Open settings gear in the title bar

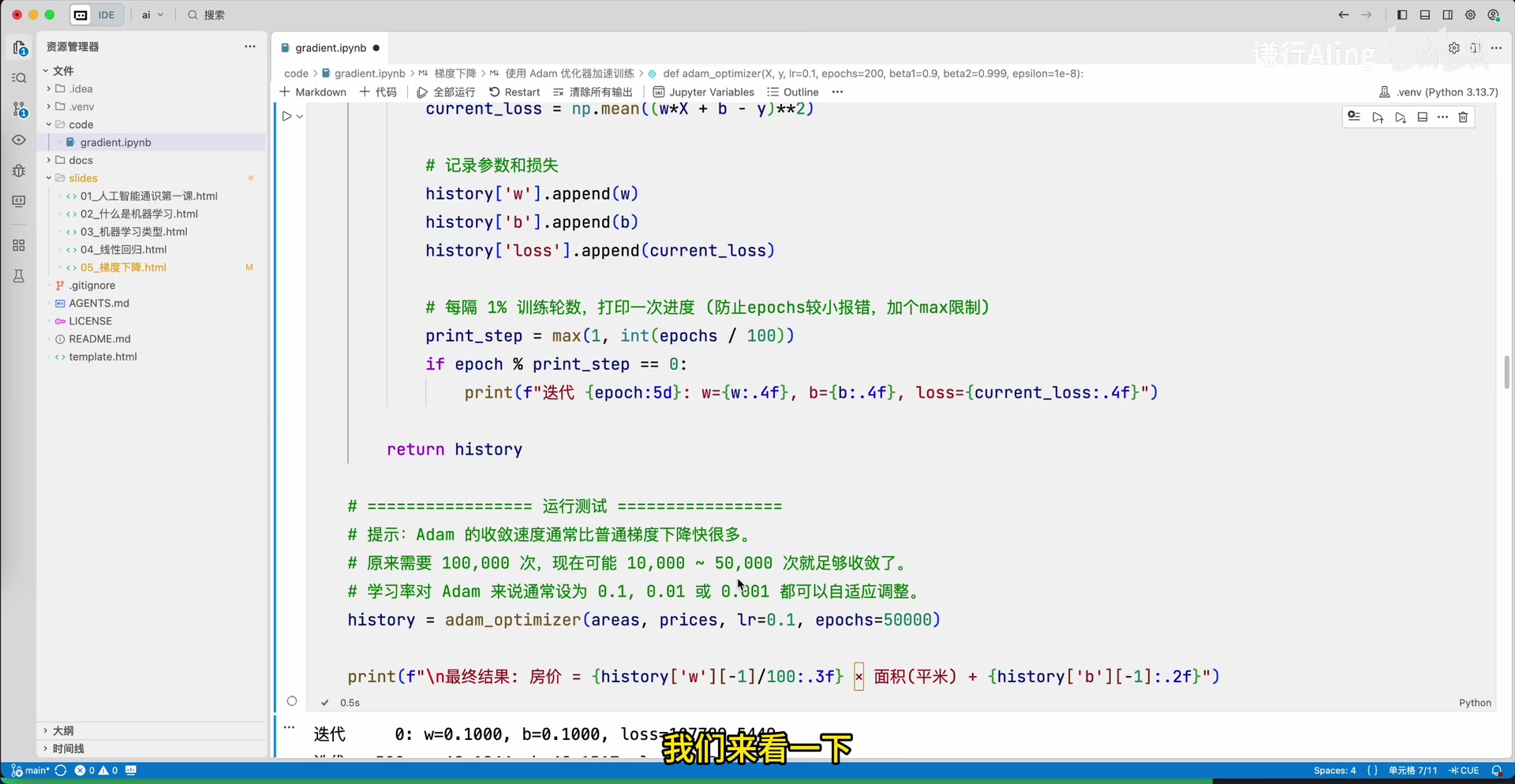pyautogui.click(x=1471, y=15)
